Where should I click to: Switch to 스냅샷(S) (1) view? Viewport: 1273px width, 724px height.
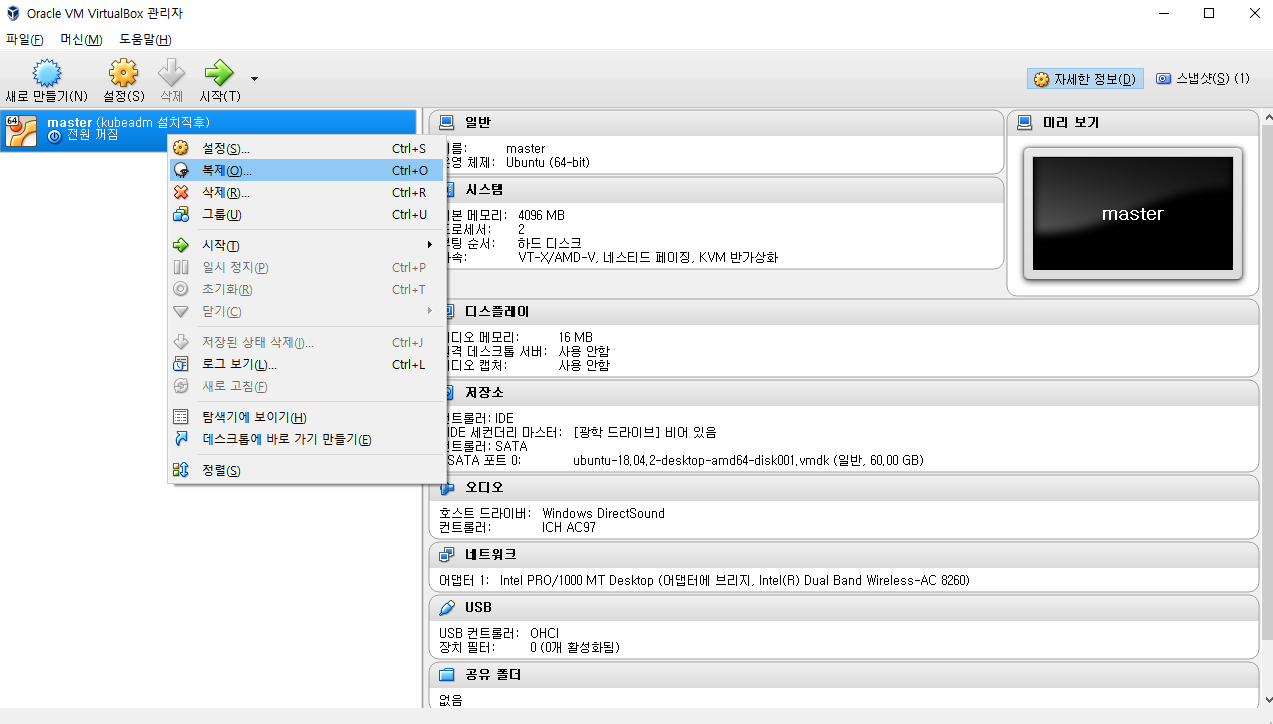[x=1203, y=78]
